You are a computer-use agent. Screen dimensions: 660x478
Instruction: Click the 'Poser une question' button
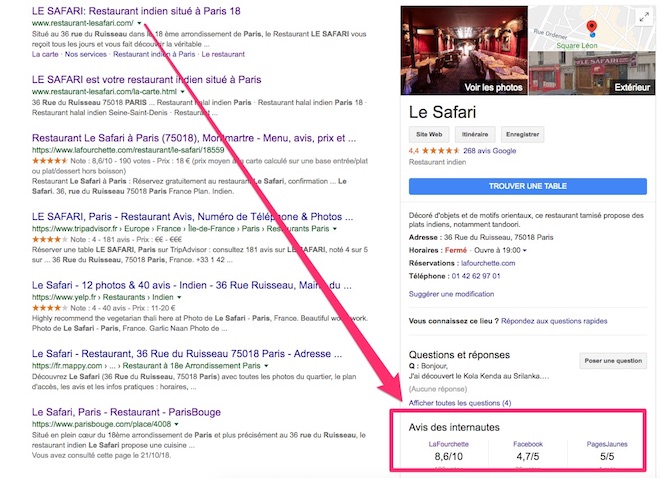613,361
